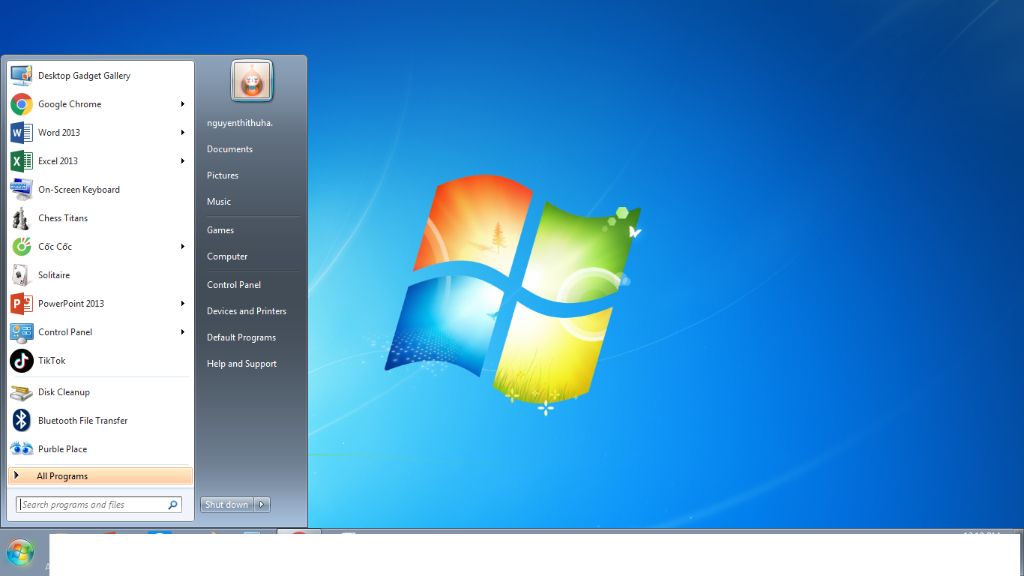Open Games folder
Image resolution: width=1024 pixels, height=576 pixels.
point(220,230)
